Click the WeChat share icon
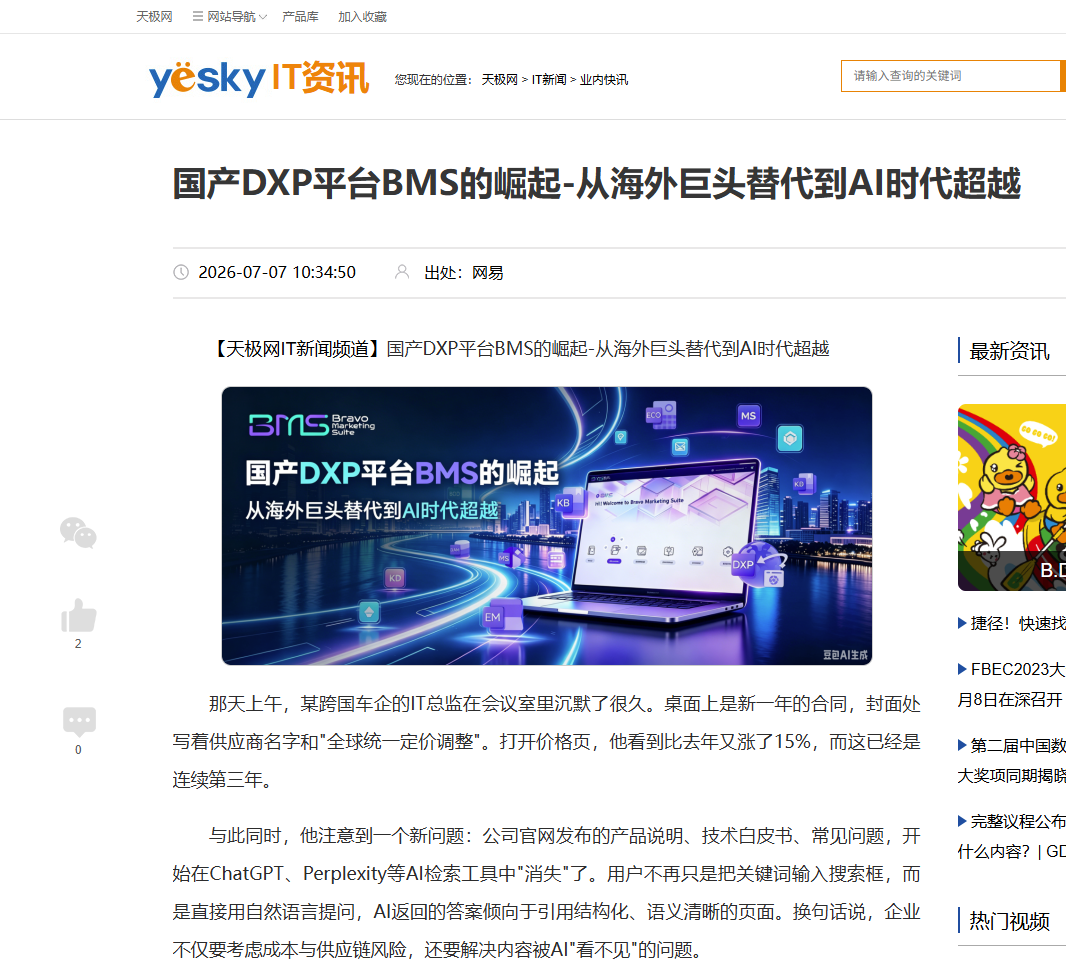 click(78, 532)
